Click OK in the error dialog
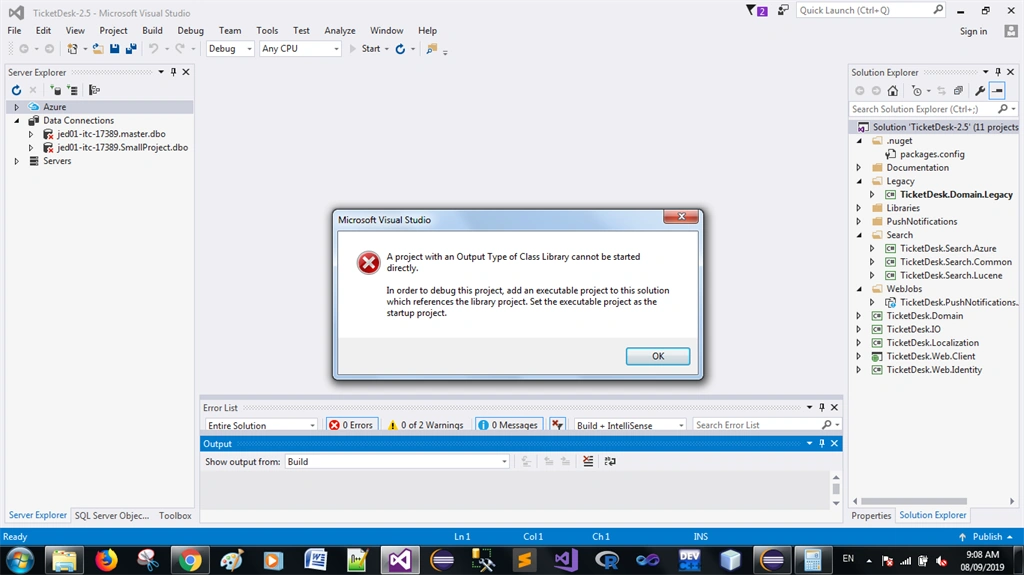This screenshot has height=575, width=1024. coord(658,356)
